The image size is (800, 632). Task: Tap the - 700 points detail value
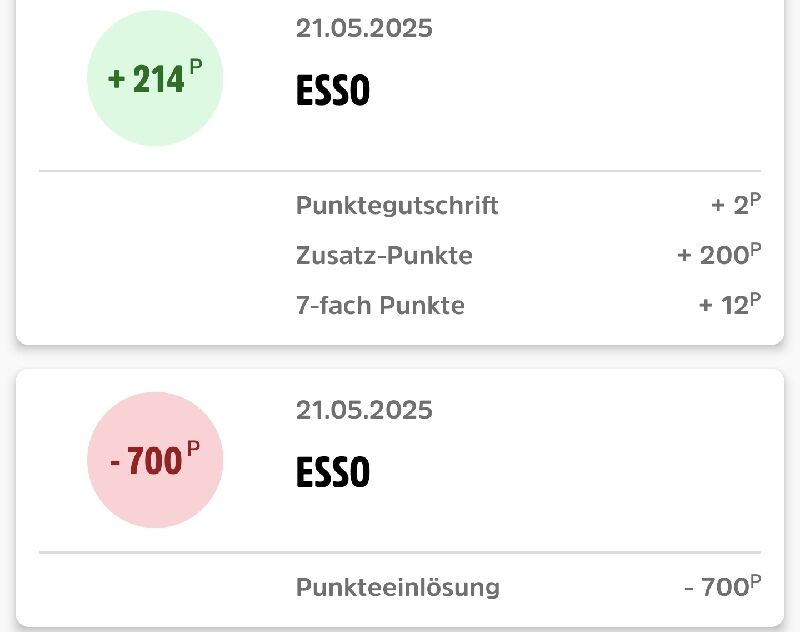click(722, 586)
